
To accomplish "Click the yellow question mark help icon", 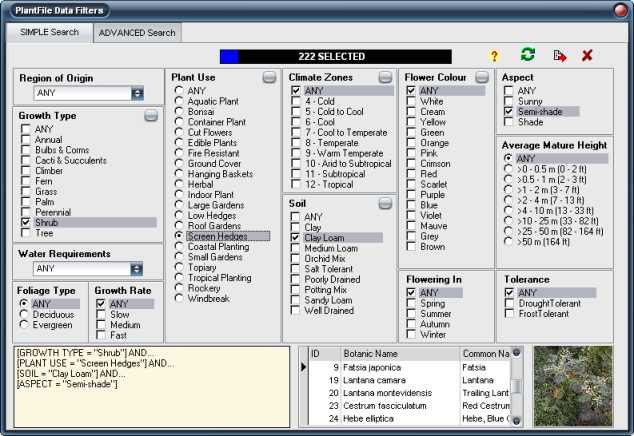I will click(x=493, y=56).
